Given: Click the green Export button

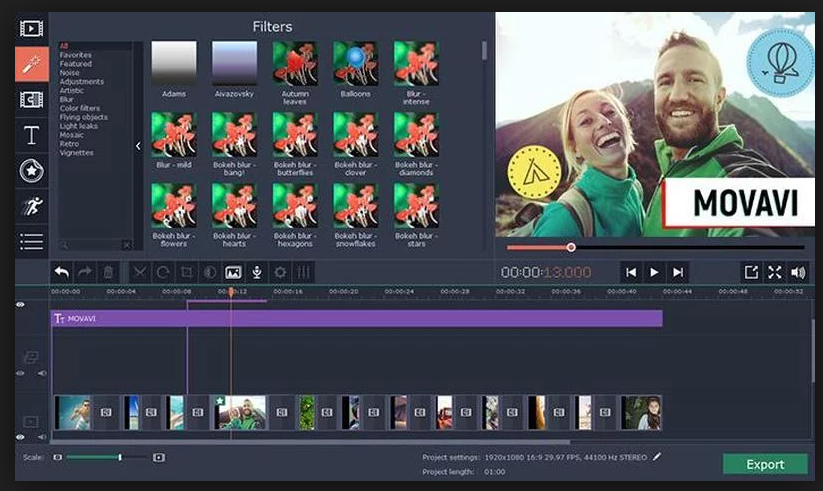Looking at the screenshot, I should (x=765, y=464).
